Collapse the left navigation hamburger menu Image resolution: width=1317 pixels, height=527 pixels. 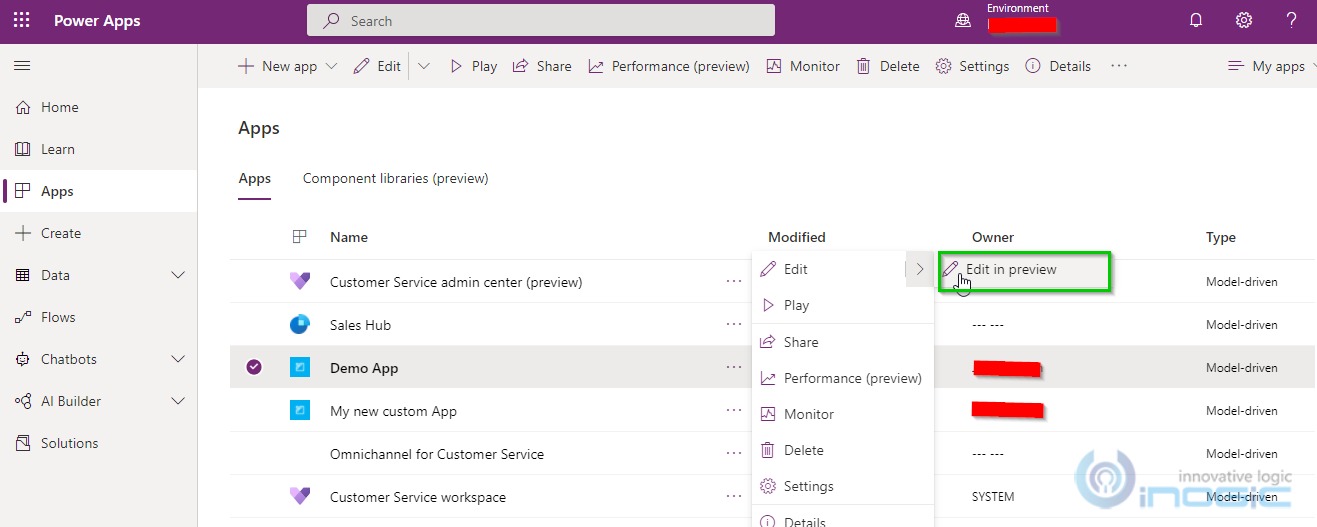[x=22, y=66]
